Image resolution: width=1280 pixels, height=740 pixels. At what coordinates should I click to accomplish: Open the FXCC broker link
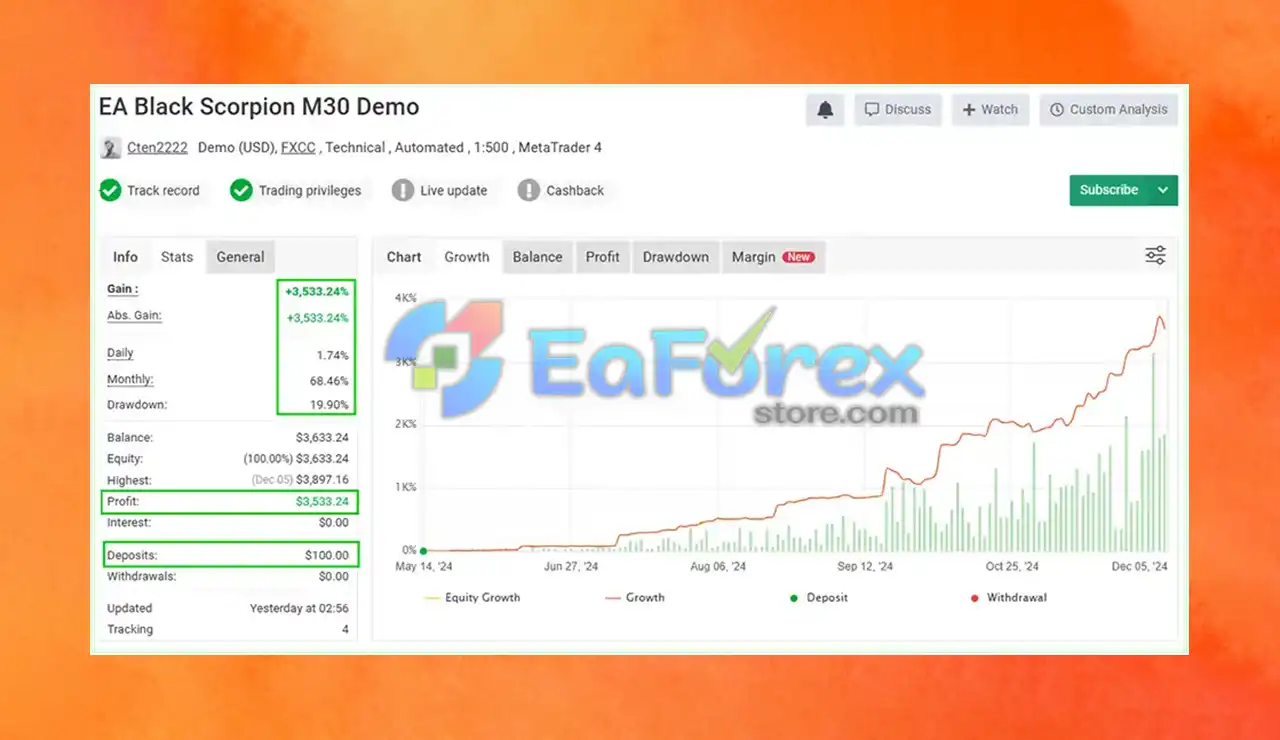point(298,148)
